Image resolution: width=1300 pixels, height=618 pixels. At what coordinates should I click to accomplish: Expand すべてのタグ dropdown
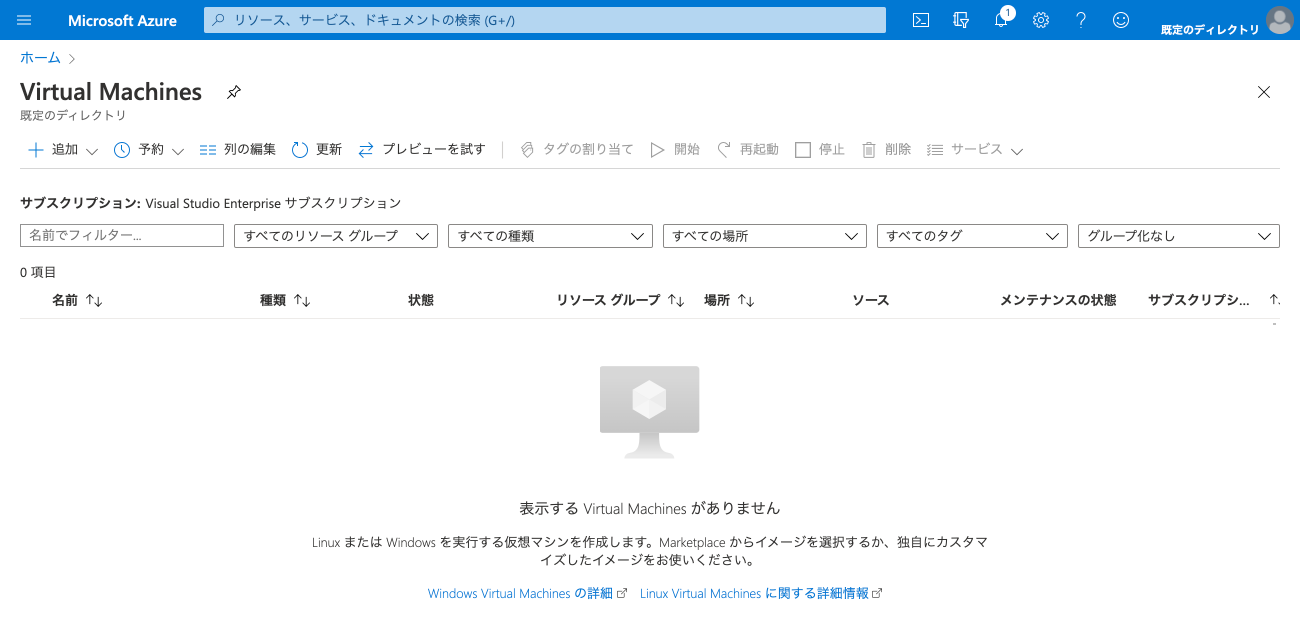pos(972,236)
